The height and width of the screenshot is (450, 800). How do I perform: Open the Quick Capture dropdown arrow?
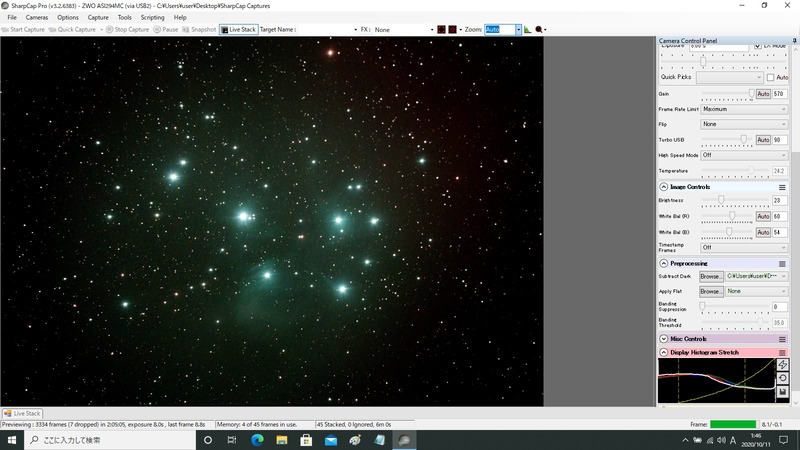click(x=101, y=30)
